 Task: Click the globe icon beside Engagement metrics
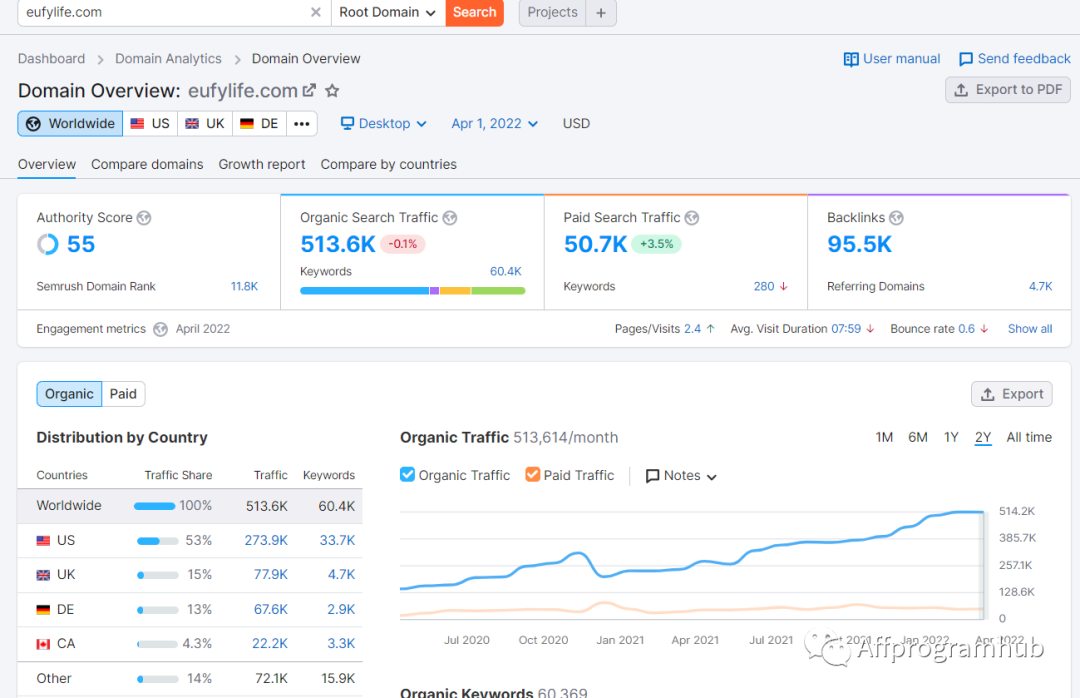click(160, 329)
